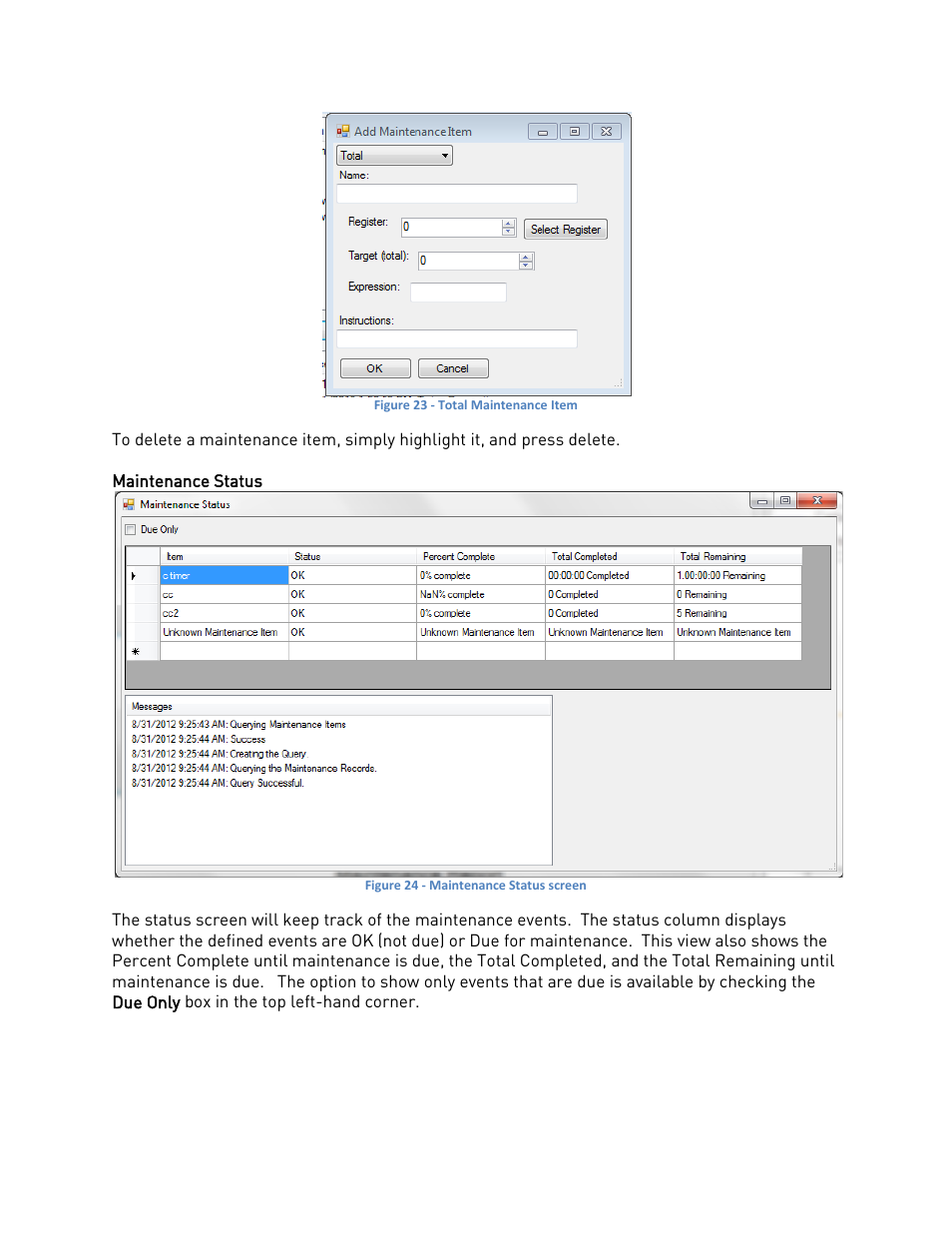This screenshot has height=1233, width=952.
Task: Select 'Unknown Maintenance Item' in Item column
Action: point(225,633)
